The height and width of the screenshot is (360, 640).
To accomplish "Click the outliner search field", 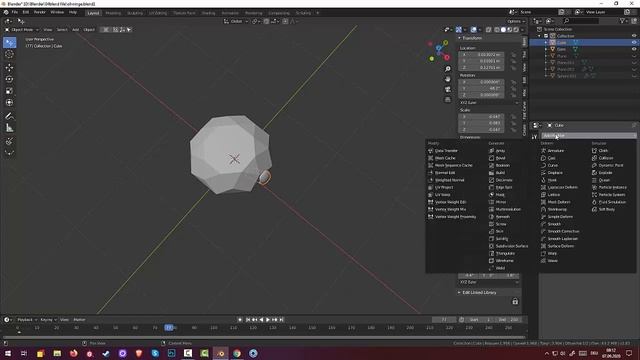I will tap(581, 21).
